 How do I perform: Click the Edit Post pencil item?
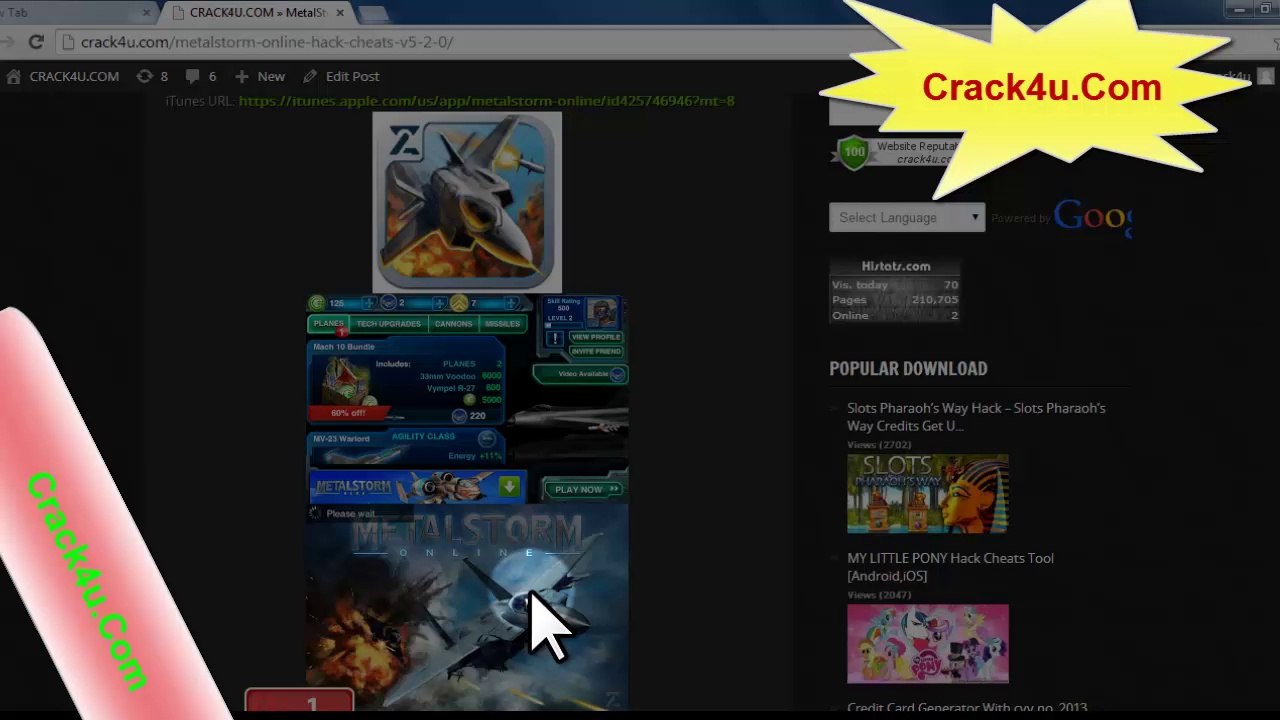pos(341,76)
